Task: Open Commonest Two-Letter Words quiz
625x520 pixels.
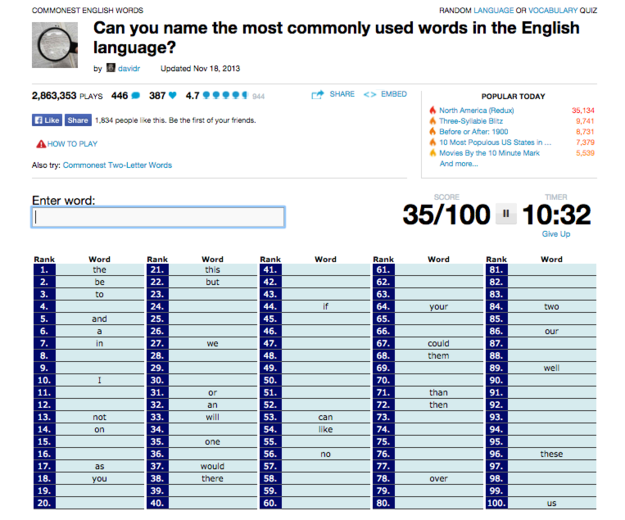Action: click(x=117, y=165)
